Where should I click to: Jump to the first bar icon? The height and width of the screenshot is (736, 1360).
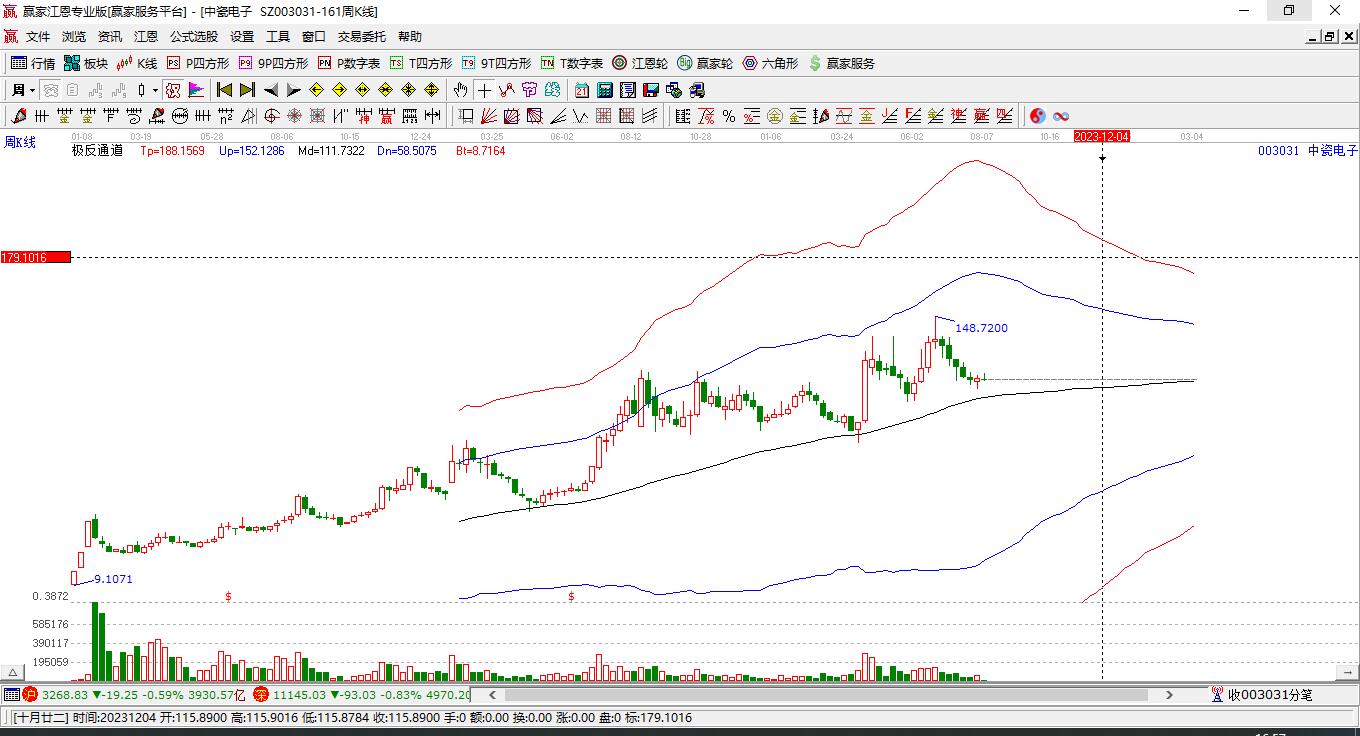click(225, 90)
